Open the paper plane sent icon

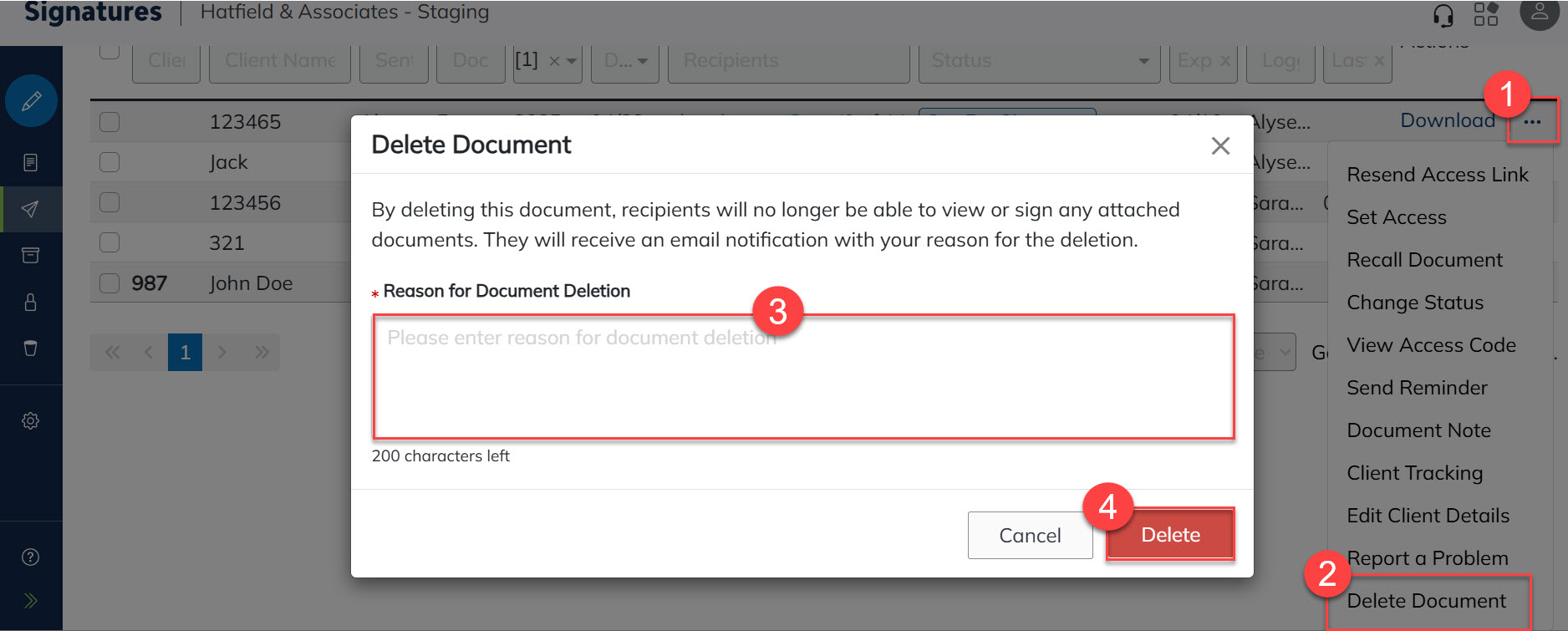click(30, 209)
